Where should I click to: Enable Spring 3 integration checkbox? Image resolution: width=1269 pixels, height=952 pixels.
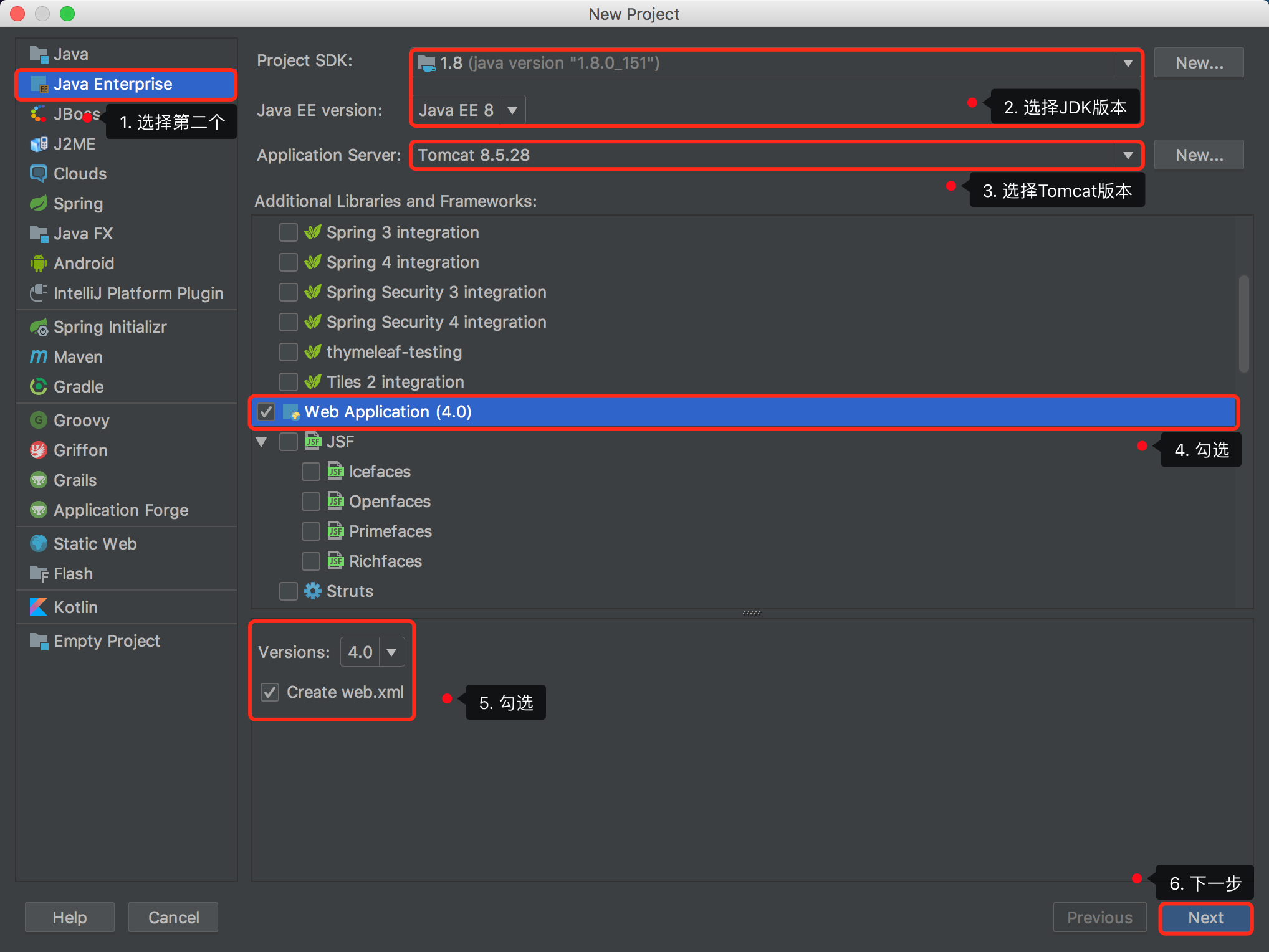click(289, 232)
